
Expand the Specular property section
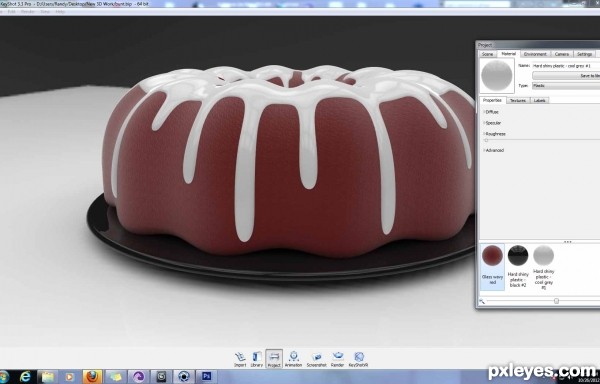point(492,123)
